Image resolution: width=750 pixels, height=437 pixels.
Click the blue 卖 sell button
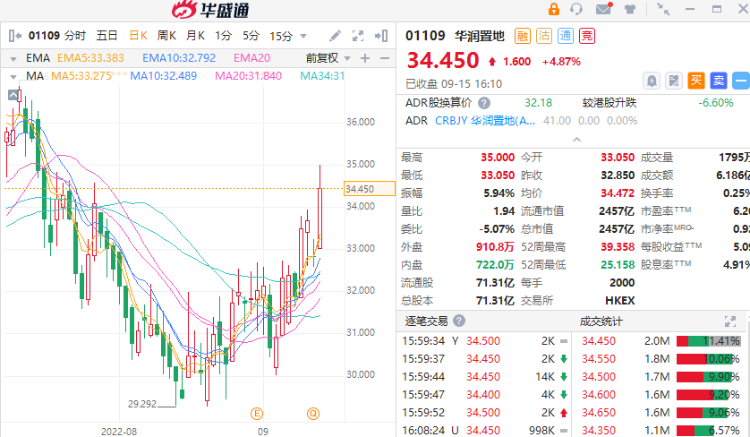(718, 81)
